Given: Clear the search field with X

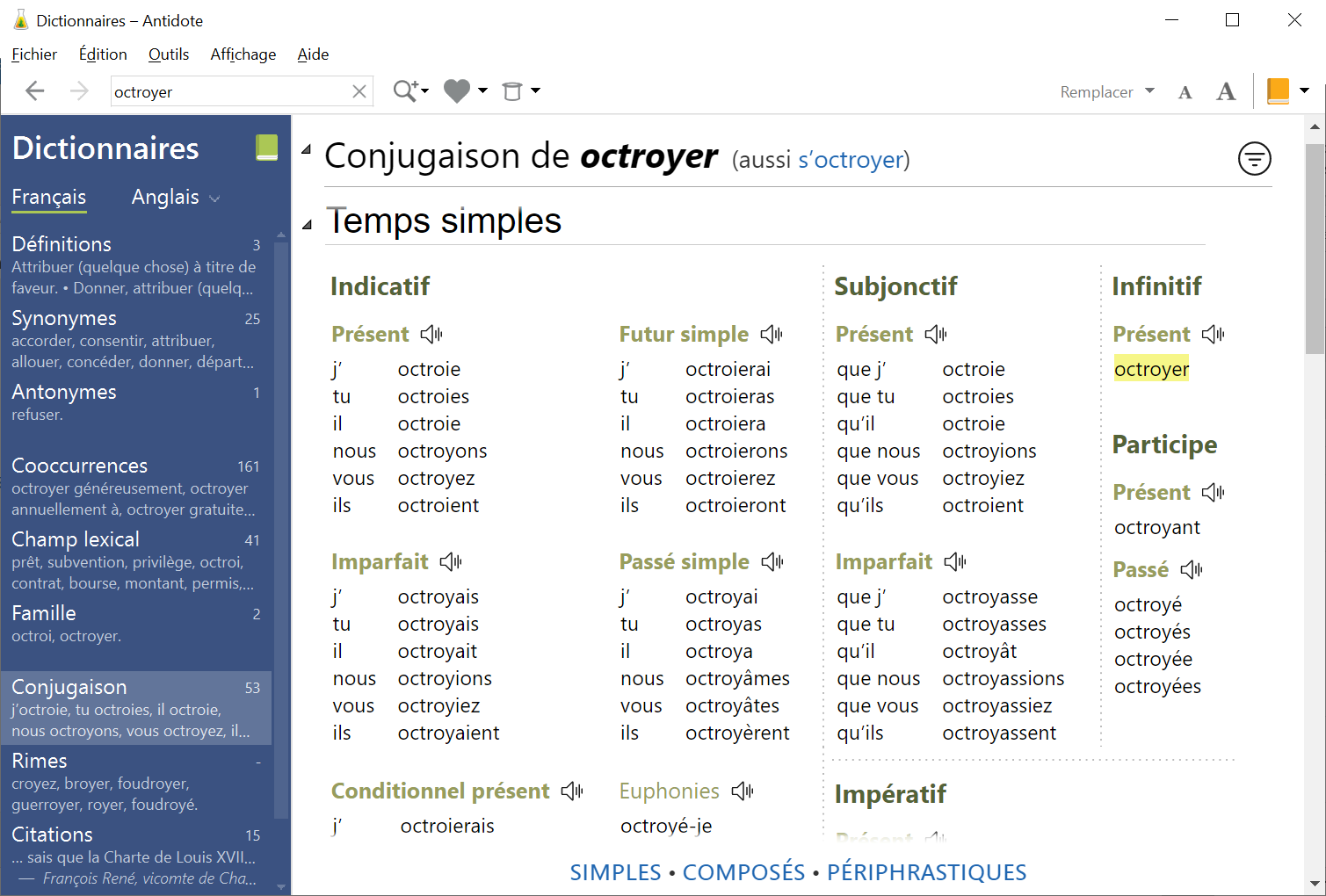Looking at the screenshot, I should 359,92.
